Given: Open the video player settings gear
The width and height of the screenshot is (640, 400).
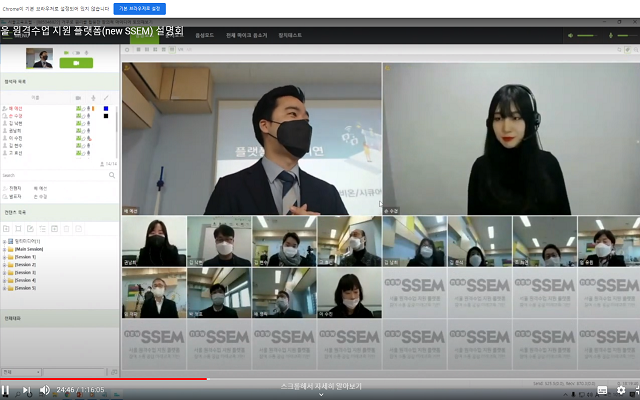Looking at the screenshot, I should [619, 390].
